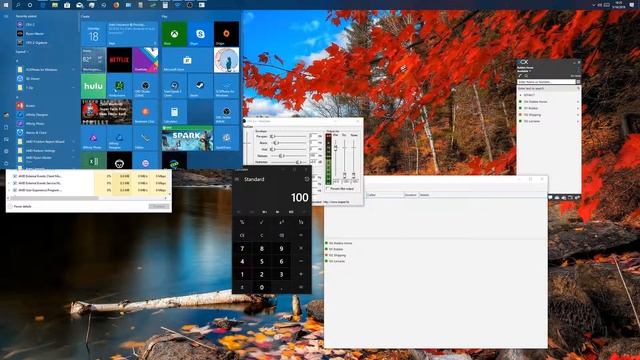Click the Start menu Power icon
The height and width of the screenshot is (360, 640).
(6, 163)
